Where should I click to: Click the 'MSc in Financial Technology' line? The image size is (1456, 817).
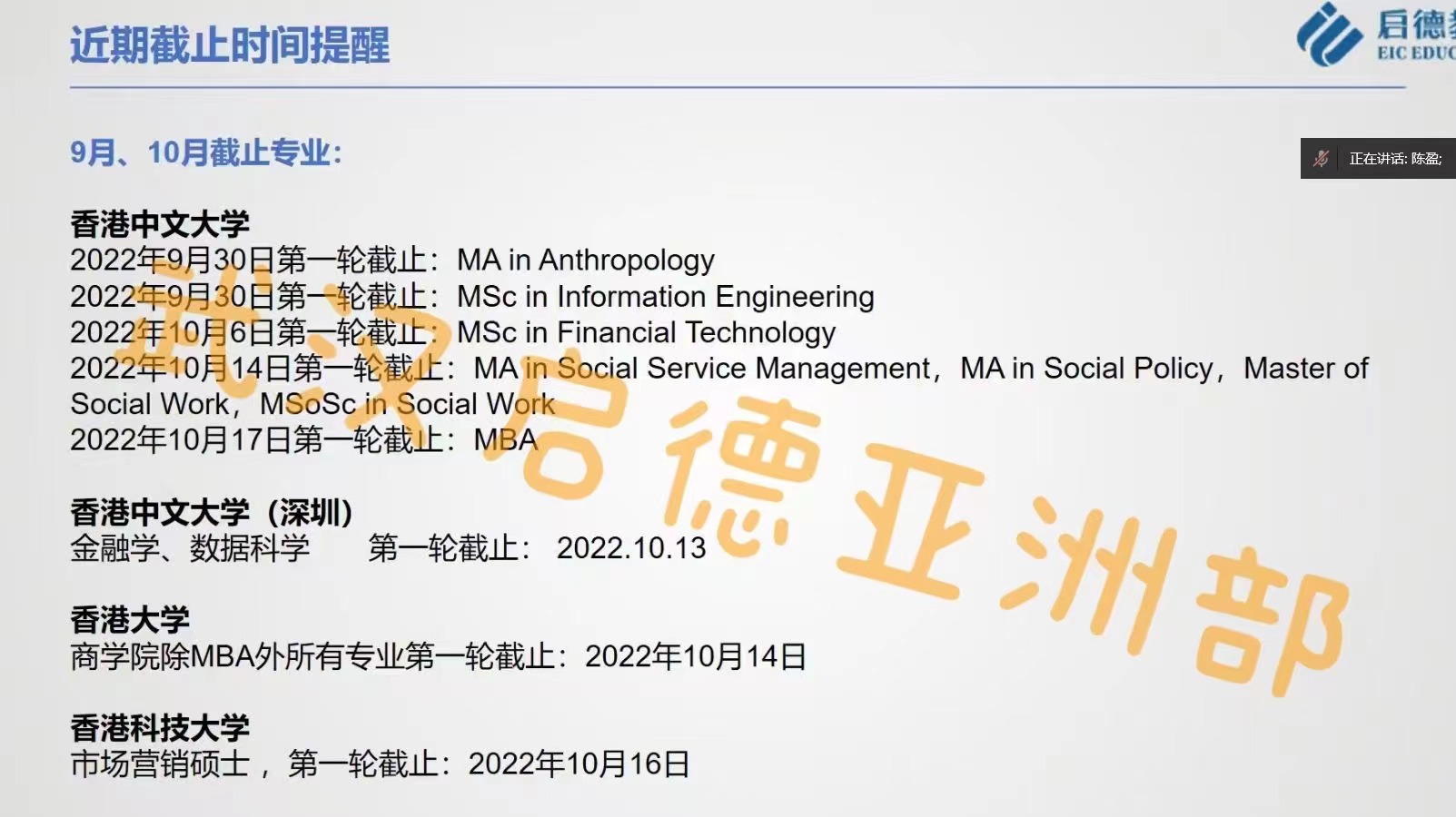[x=453, y=332]
